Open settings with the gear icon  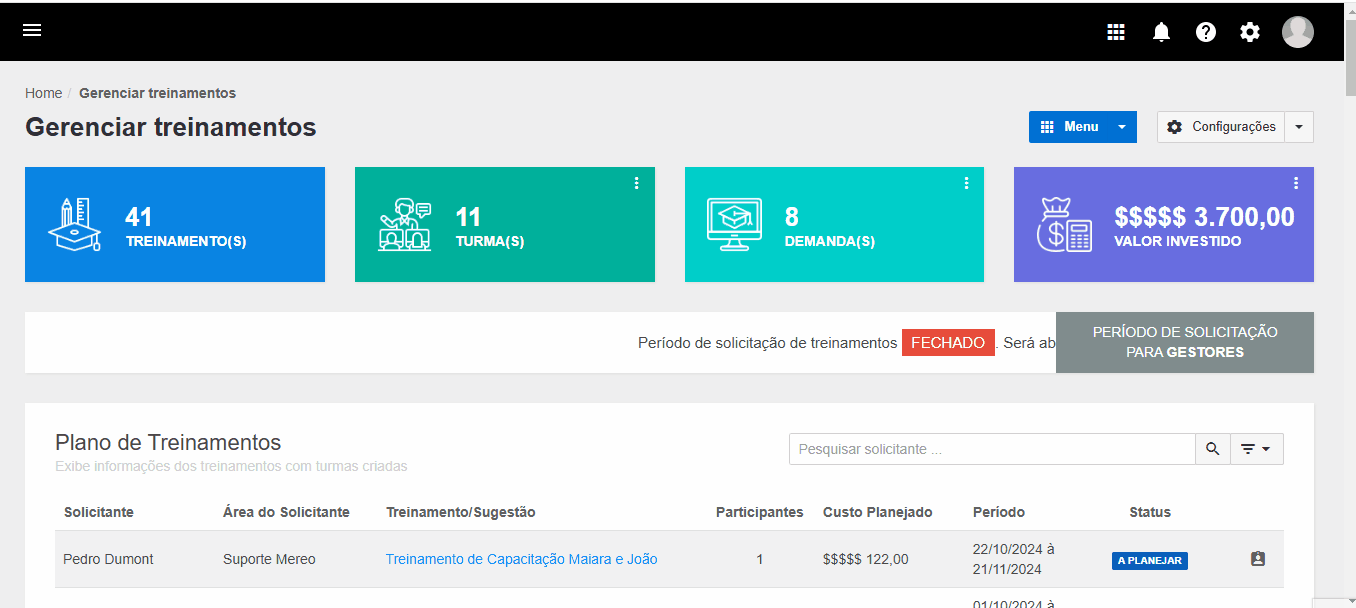coord(1249,31)
